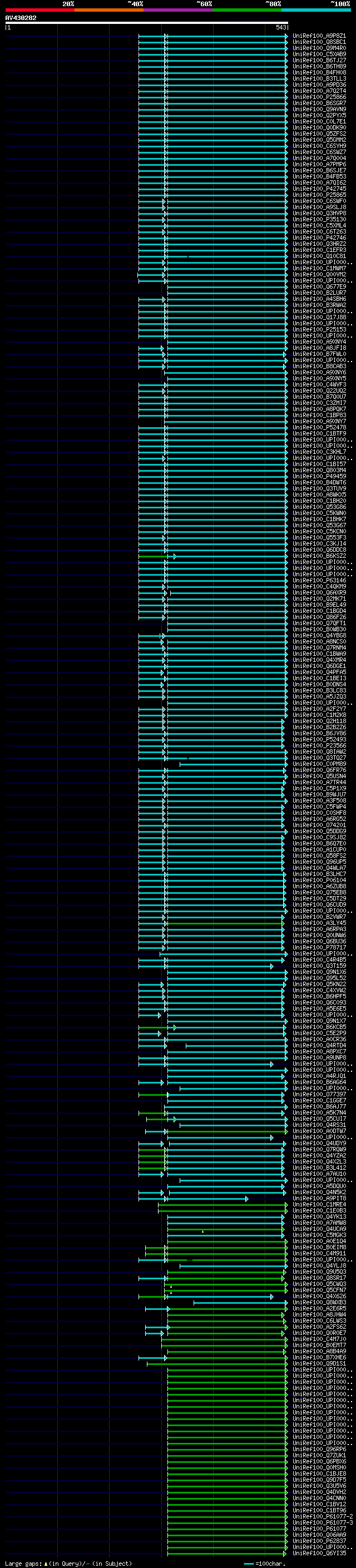Open UniRef100_A9PD36 hit

[319, 85]
